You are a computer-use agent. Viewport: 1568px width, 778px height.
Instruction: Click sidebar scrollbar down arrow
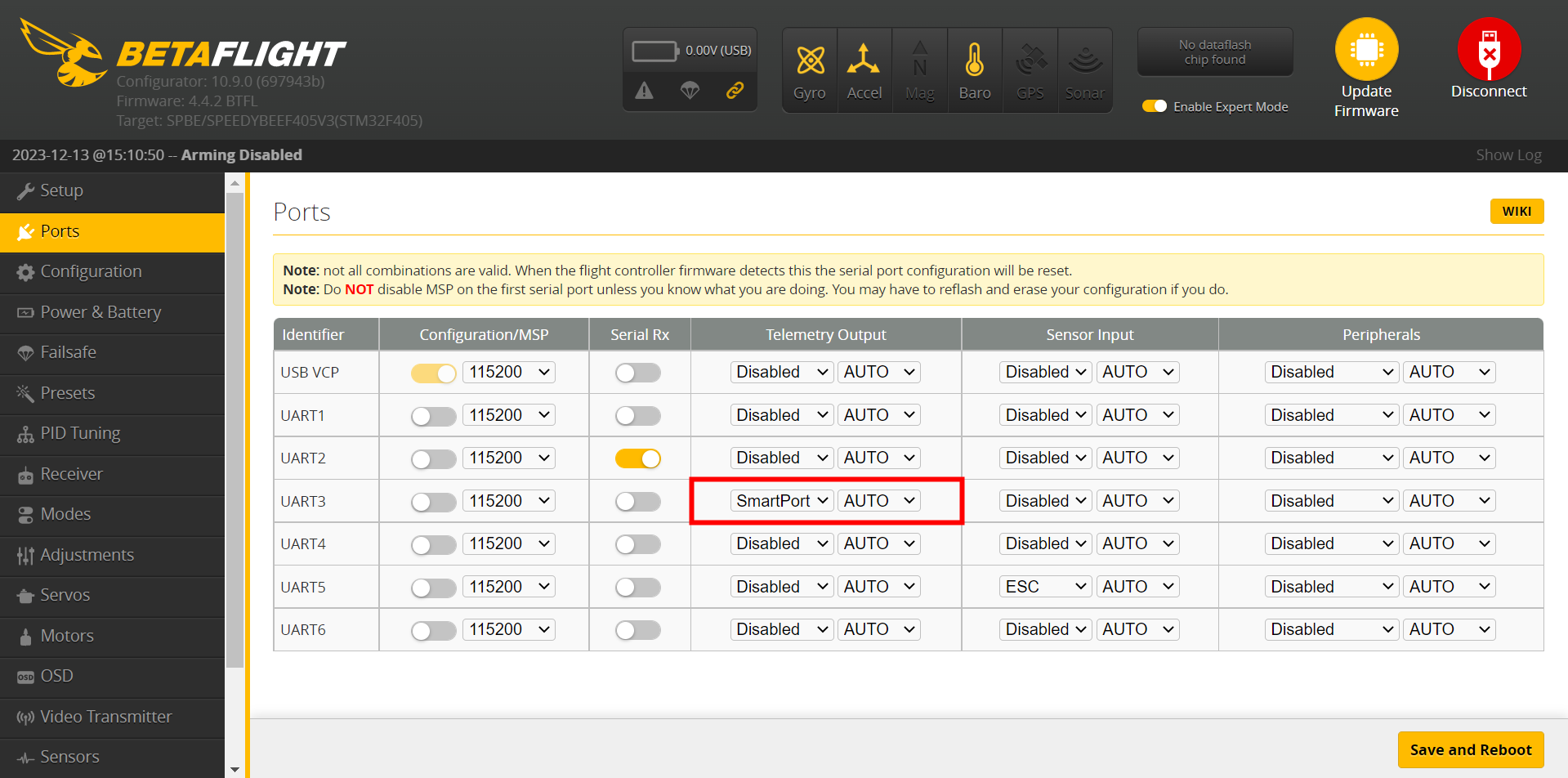(x=235, y=769)
